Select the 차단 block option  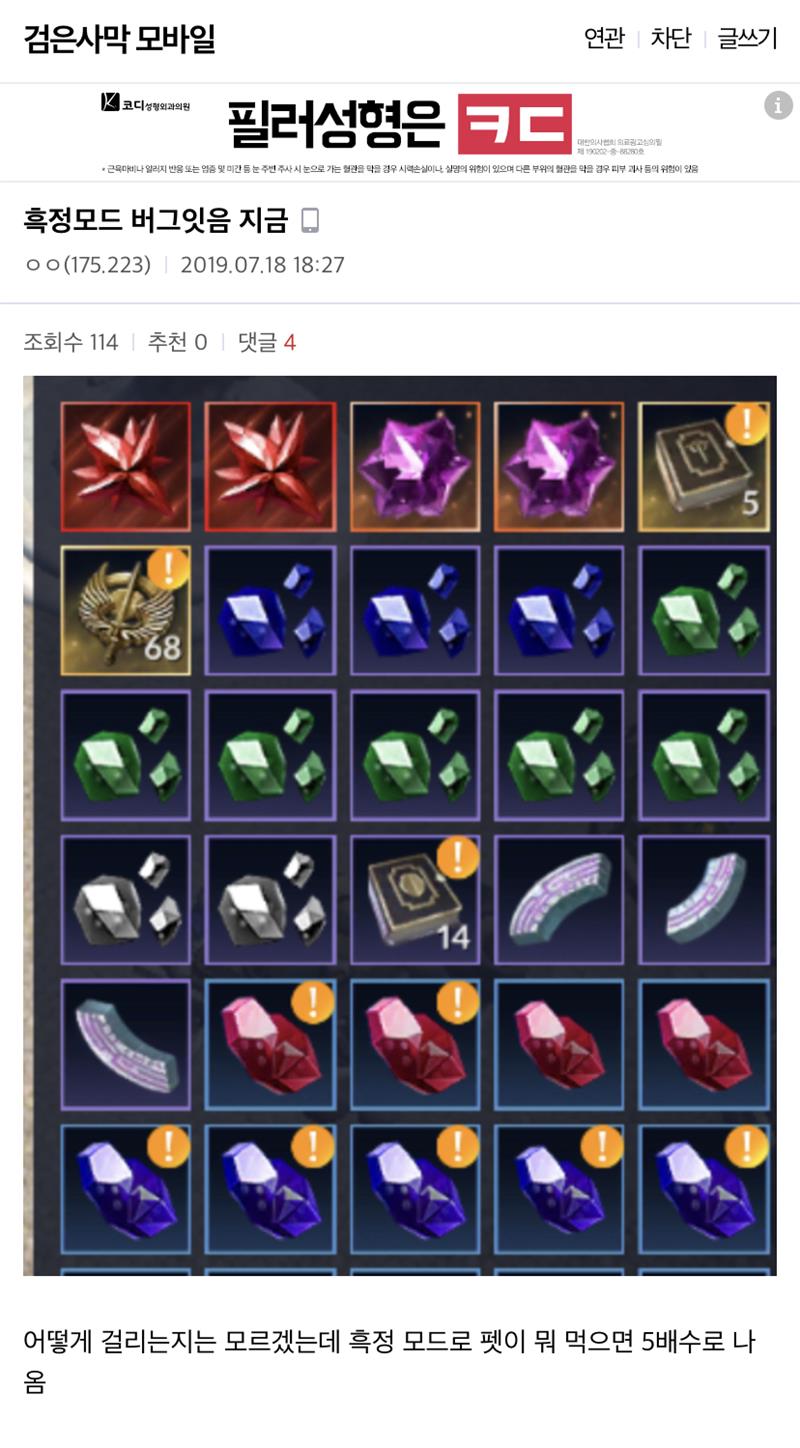(x=671, y=39)
